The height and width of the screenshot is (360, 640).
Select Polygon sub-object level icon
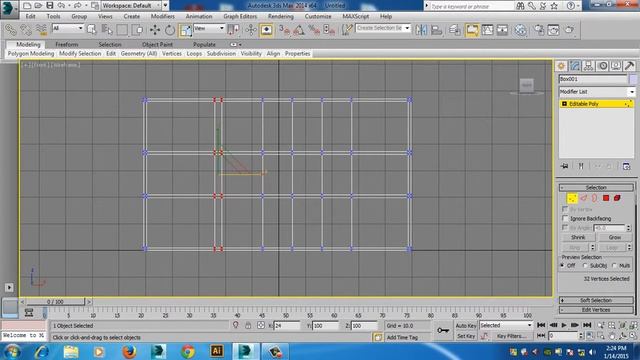(x=606, y=198)
